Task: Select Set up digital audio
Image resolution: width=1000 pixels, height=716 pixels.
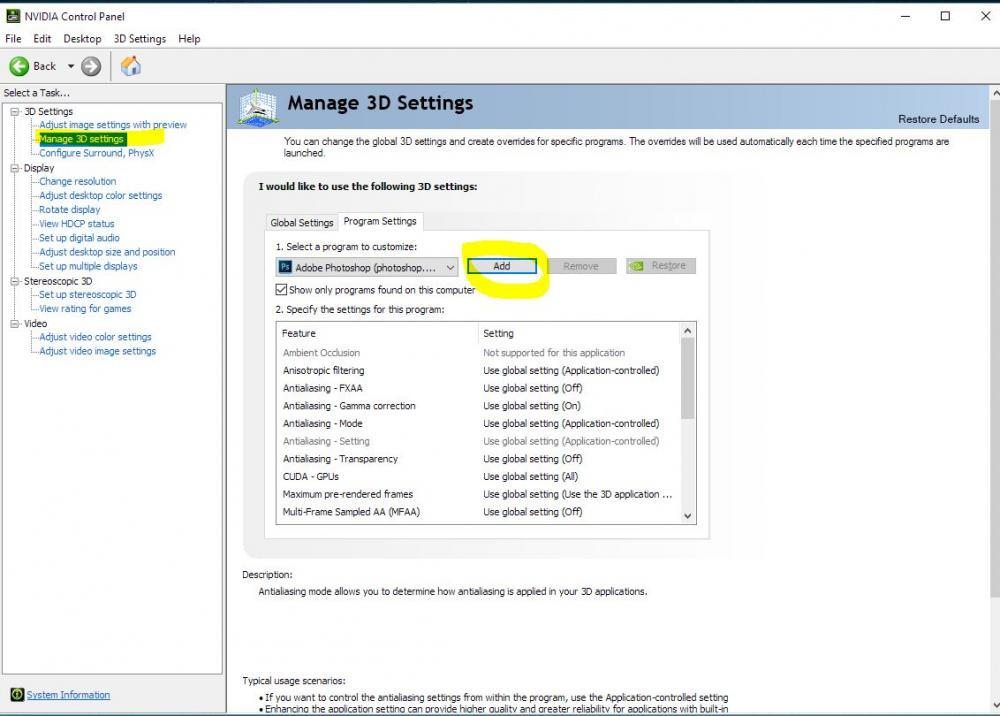Action: click(x=79, y=238)
